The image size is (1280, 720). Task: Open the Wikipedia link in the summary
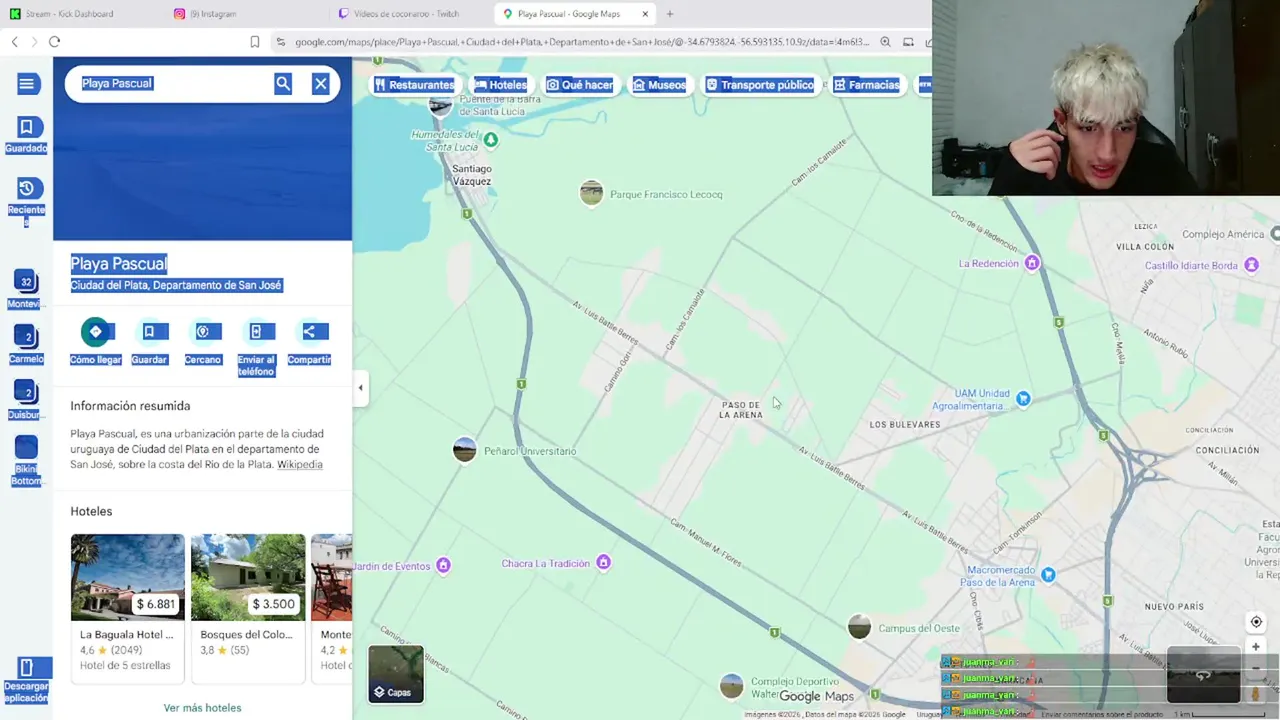point(299,465)
